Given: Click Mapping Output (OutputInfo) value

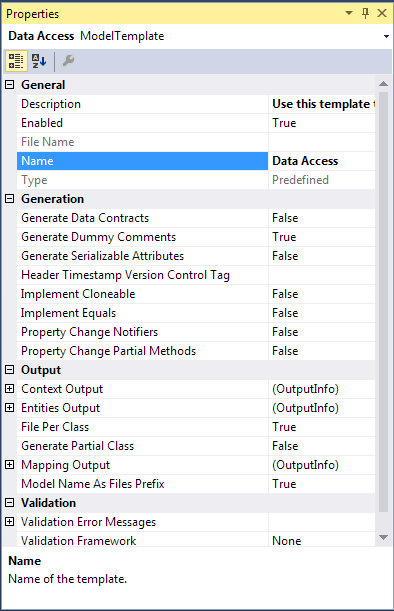Looking at the screenshot, I should tap(322, 465).
